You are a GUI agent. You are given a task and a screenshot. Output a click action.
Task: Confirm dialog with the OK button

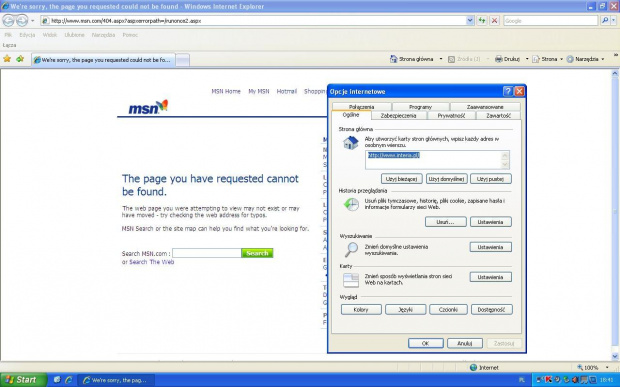click(x=426, y=343)
